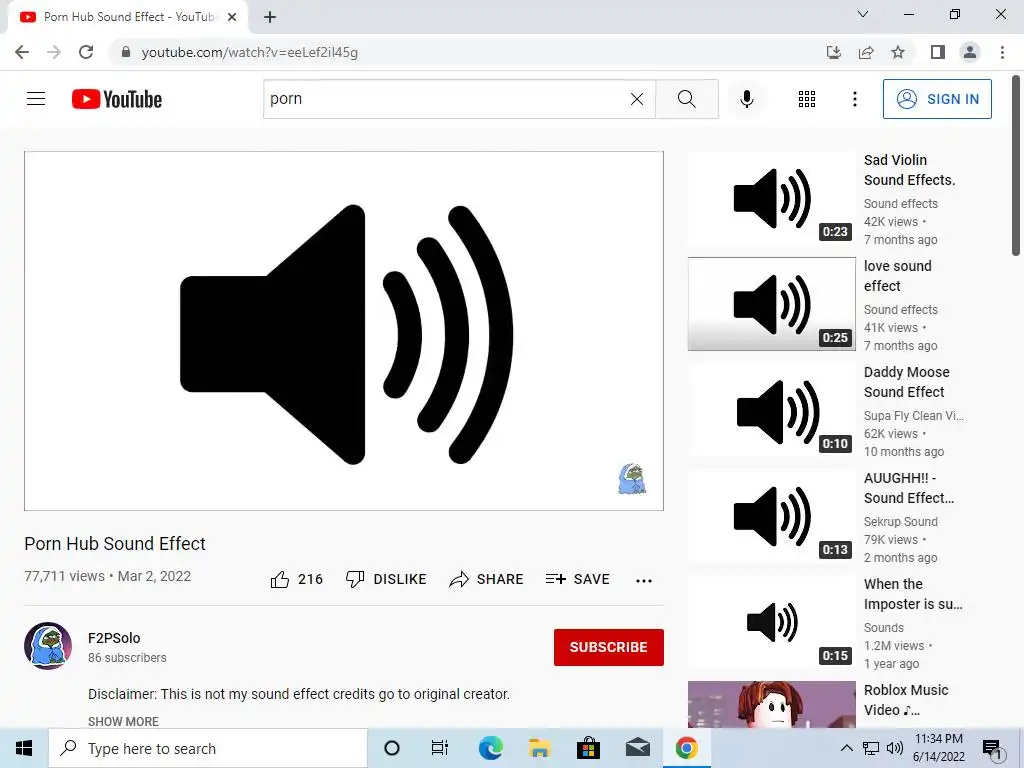Click the address bar URL
Screen dimensions: 1024x768
pyautogui.click(x=249, y=52)
